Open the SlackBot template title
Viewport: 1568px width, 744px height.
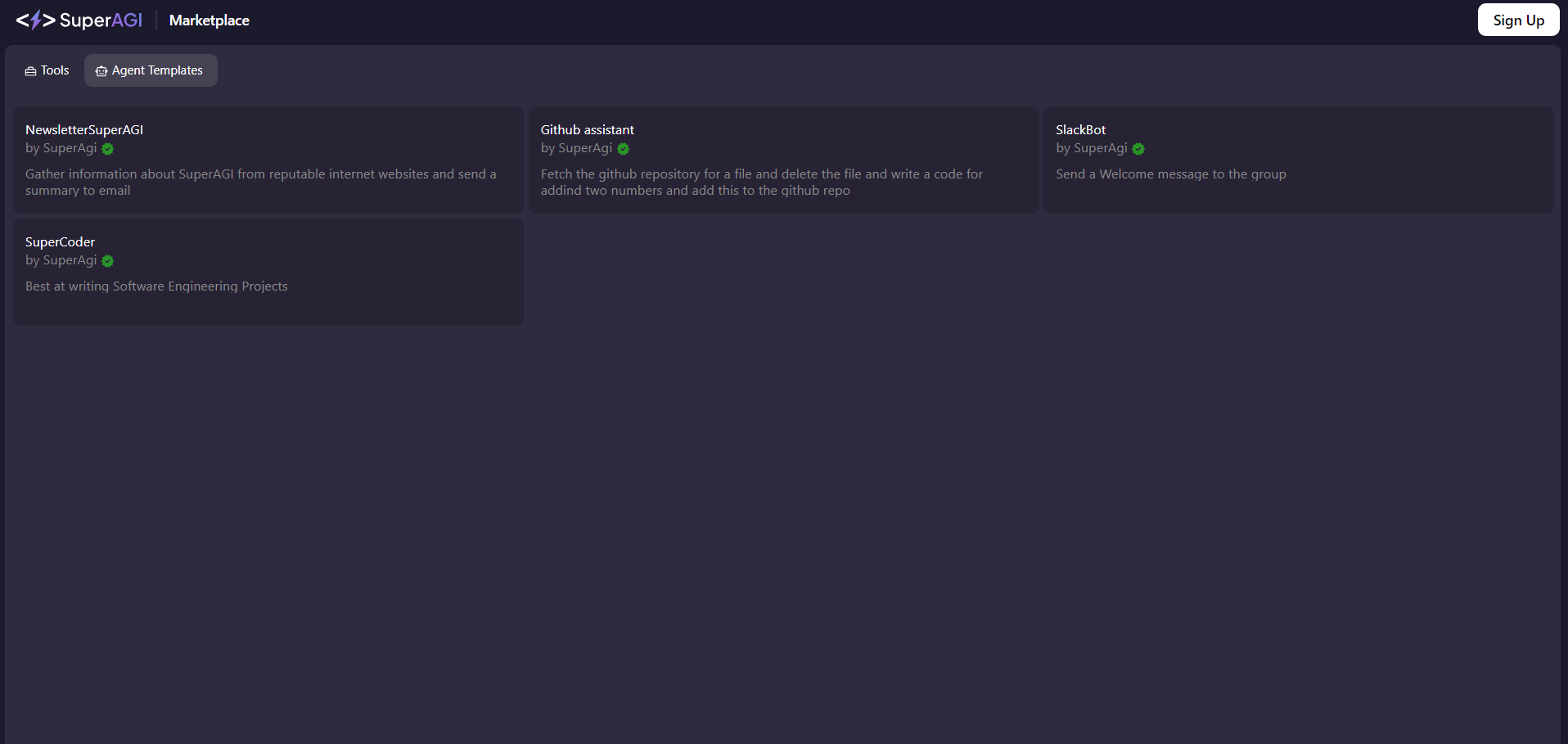tap(1080, 129)
